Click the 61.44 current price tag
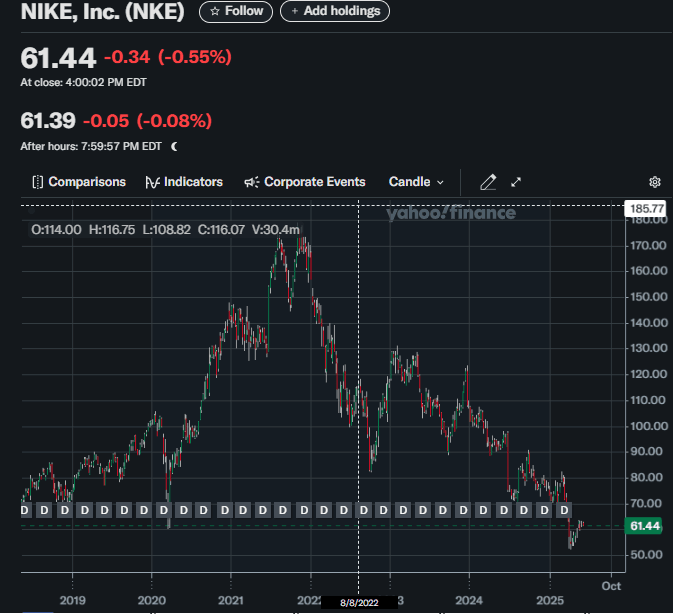The width and height of the screenshot is (673, 614). [x=645, y=526]
